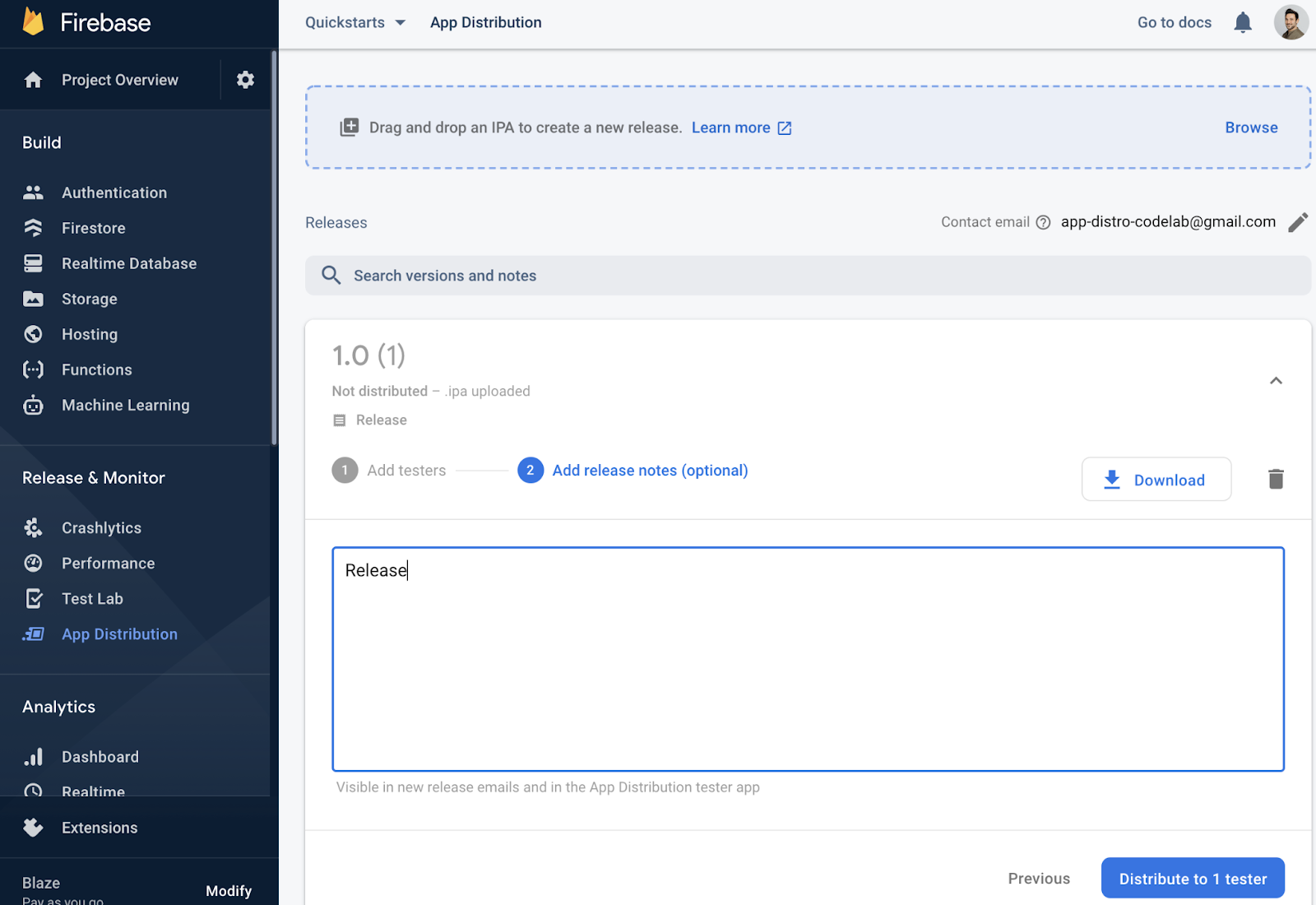Click Distribute to 1 tester button

pyautogui.click(x=1193, y=879)
